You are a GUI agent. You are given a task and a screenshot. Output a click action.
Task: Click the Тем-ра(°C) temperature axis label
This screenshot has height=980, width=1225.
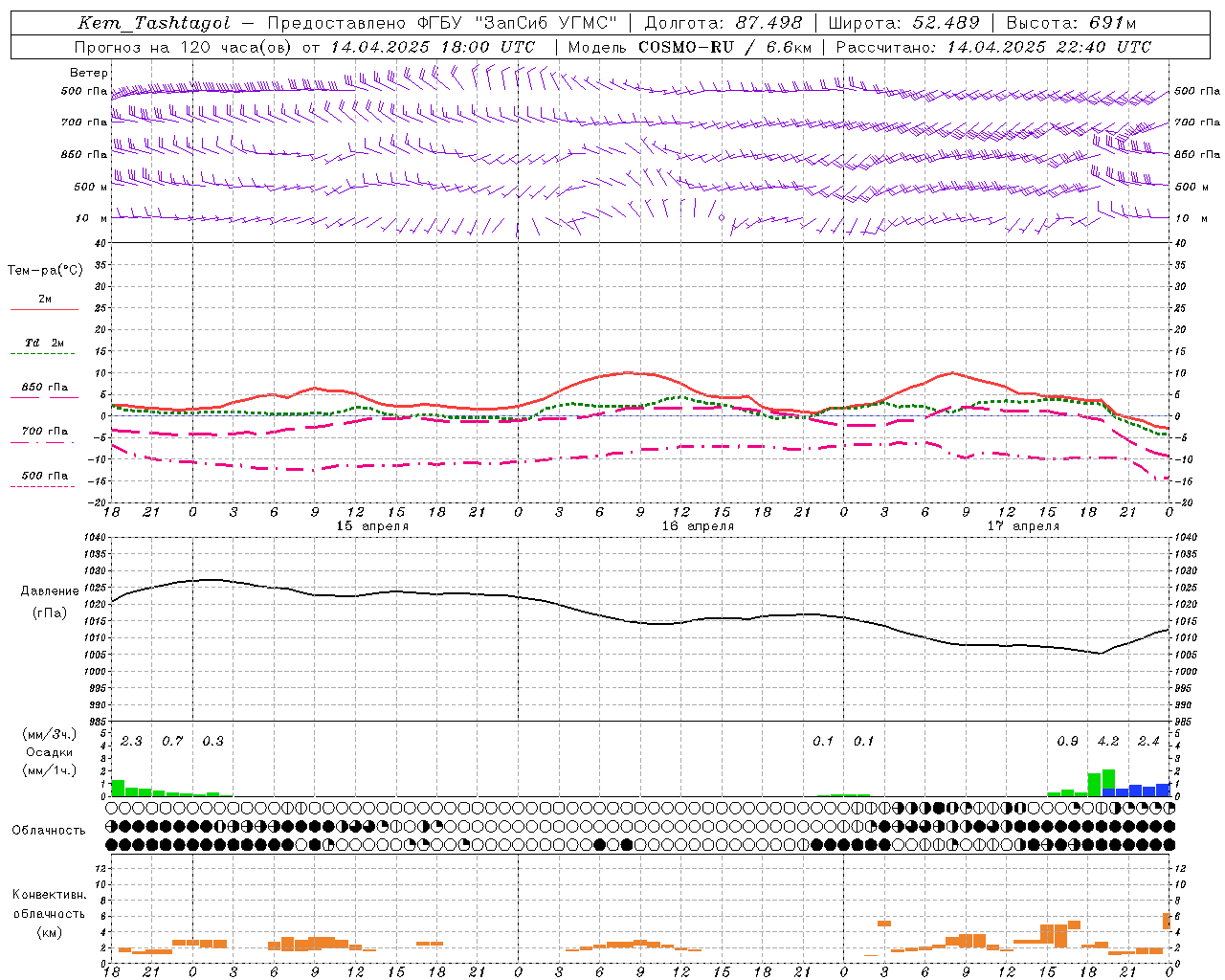45,271
